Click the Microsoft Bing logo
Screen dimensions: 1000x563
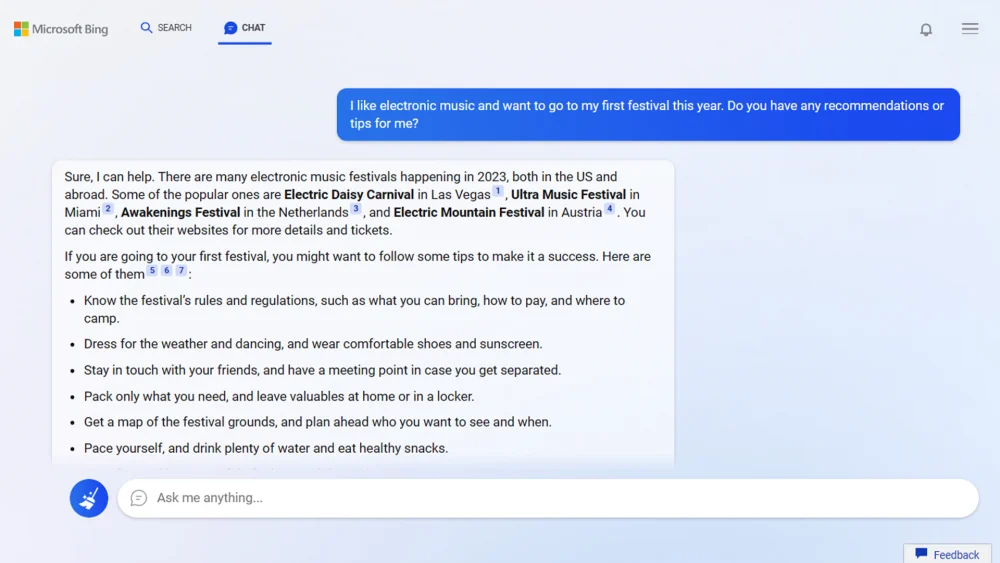point(61,29)
